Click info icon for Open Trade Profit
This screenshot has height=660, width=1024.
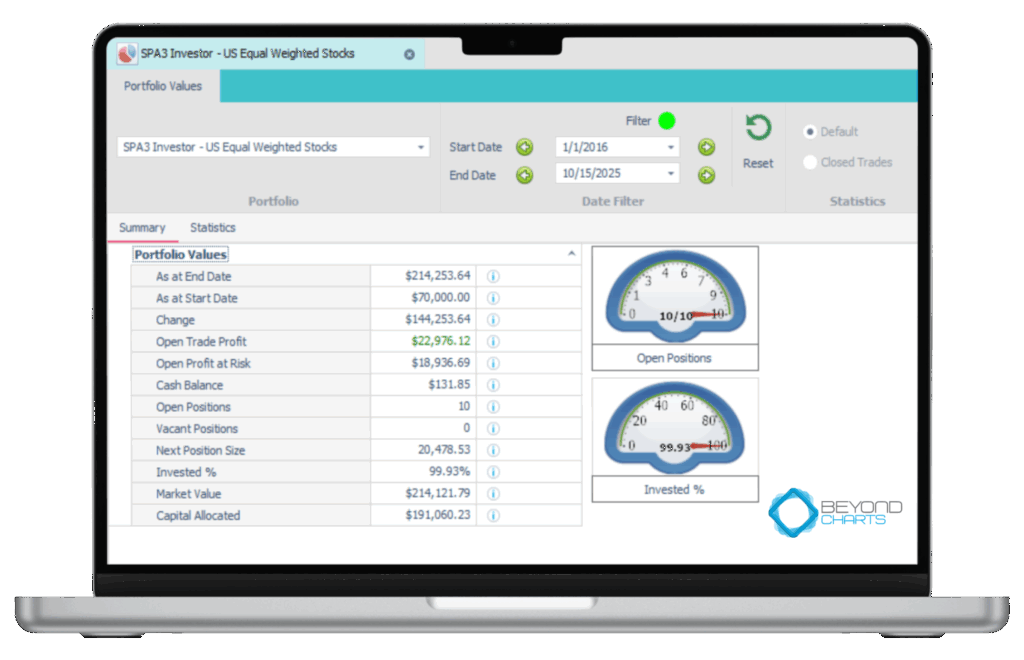point(493,342)
